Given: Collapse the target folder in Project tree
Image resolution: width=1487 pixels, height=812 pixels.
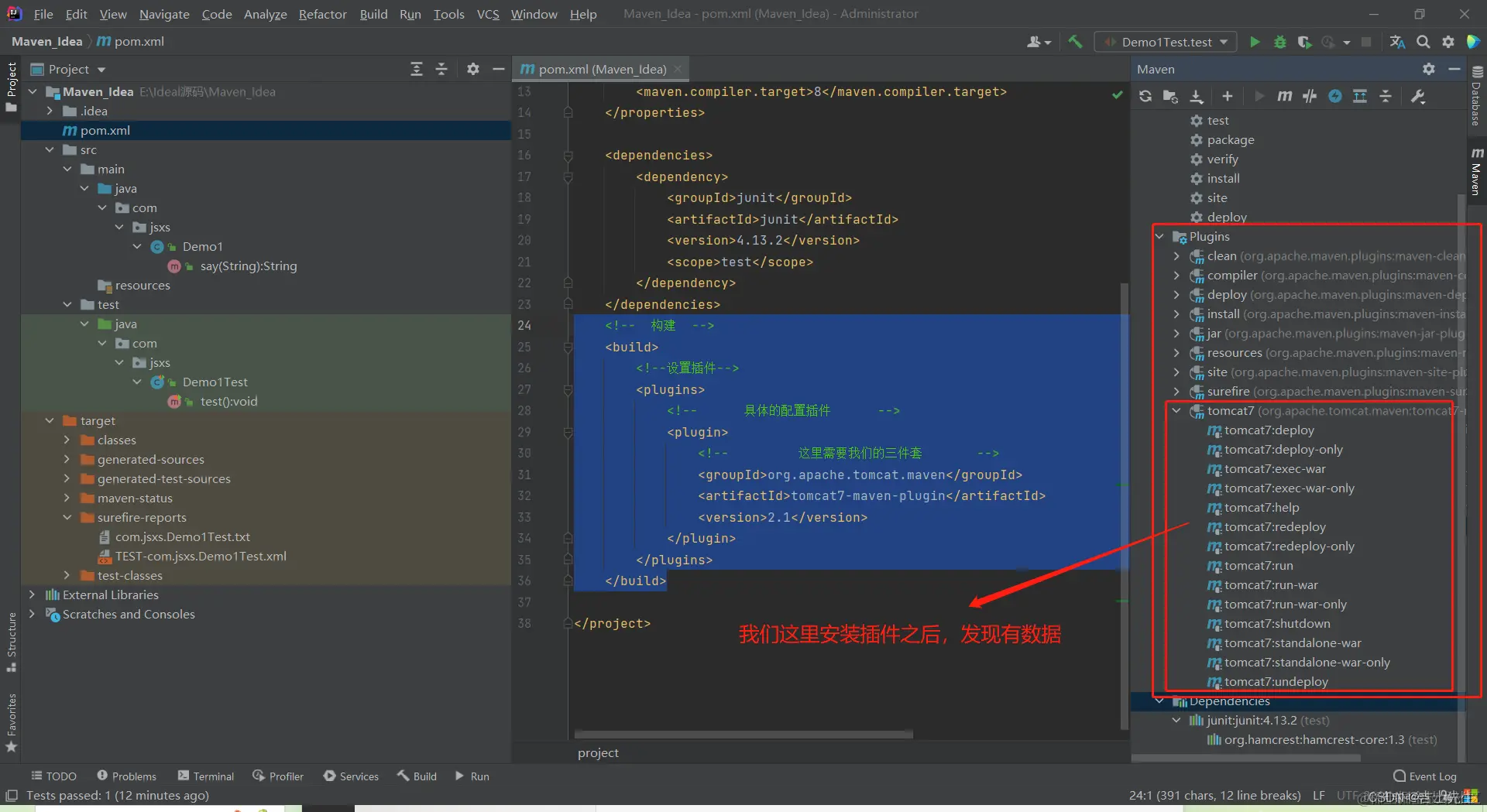Looking at the screenshot, I should [x=50, y=421].
